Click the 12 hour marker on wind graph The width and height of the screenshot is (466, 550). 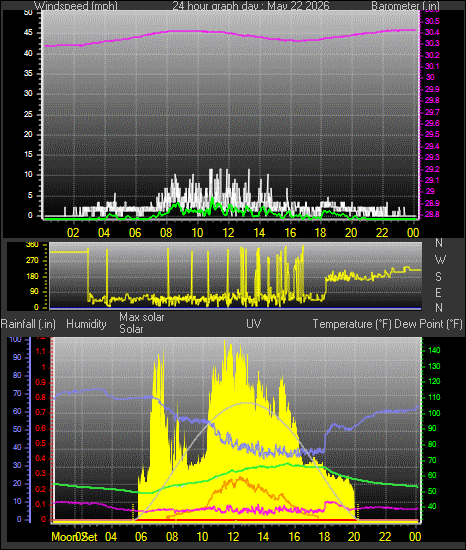pyautogui.click(x=228, y=233)
